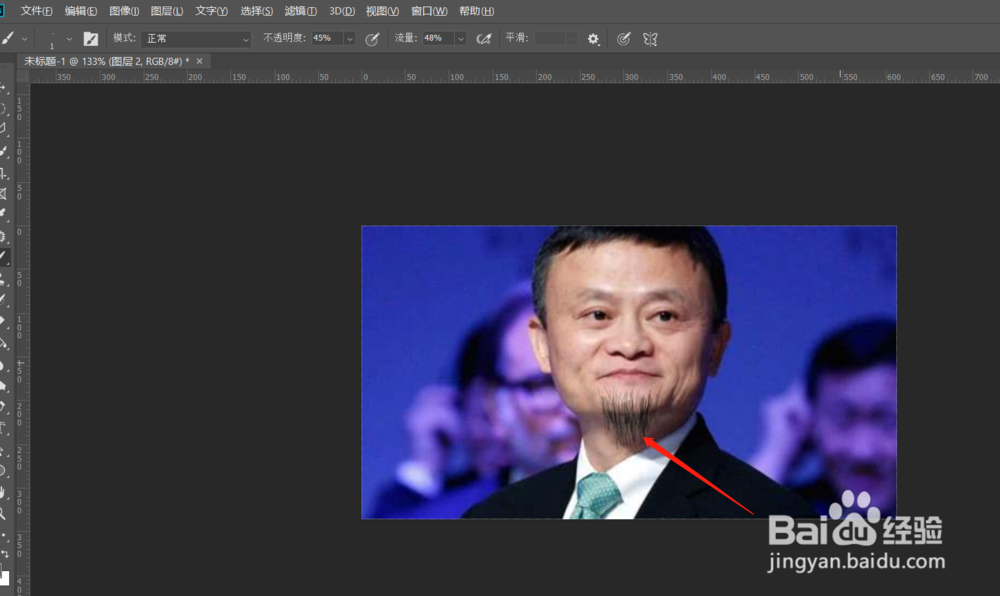Select the Hand tool
Viewport: 1000px width, 596px height.
pos(3,492)
